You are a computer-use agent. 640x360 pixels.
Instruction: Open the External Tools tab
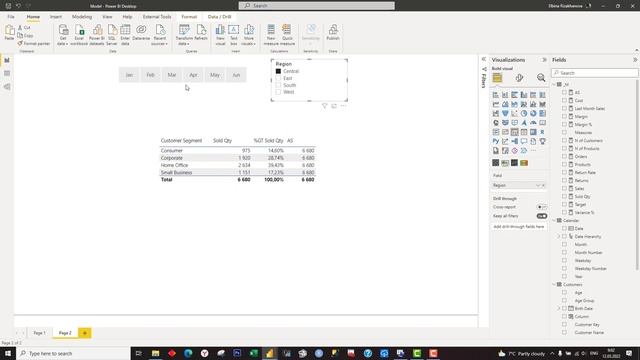click(x=157, y=17)
